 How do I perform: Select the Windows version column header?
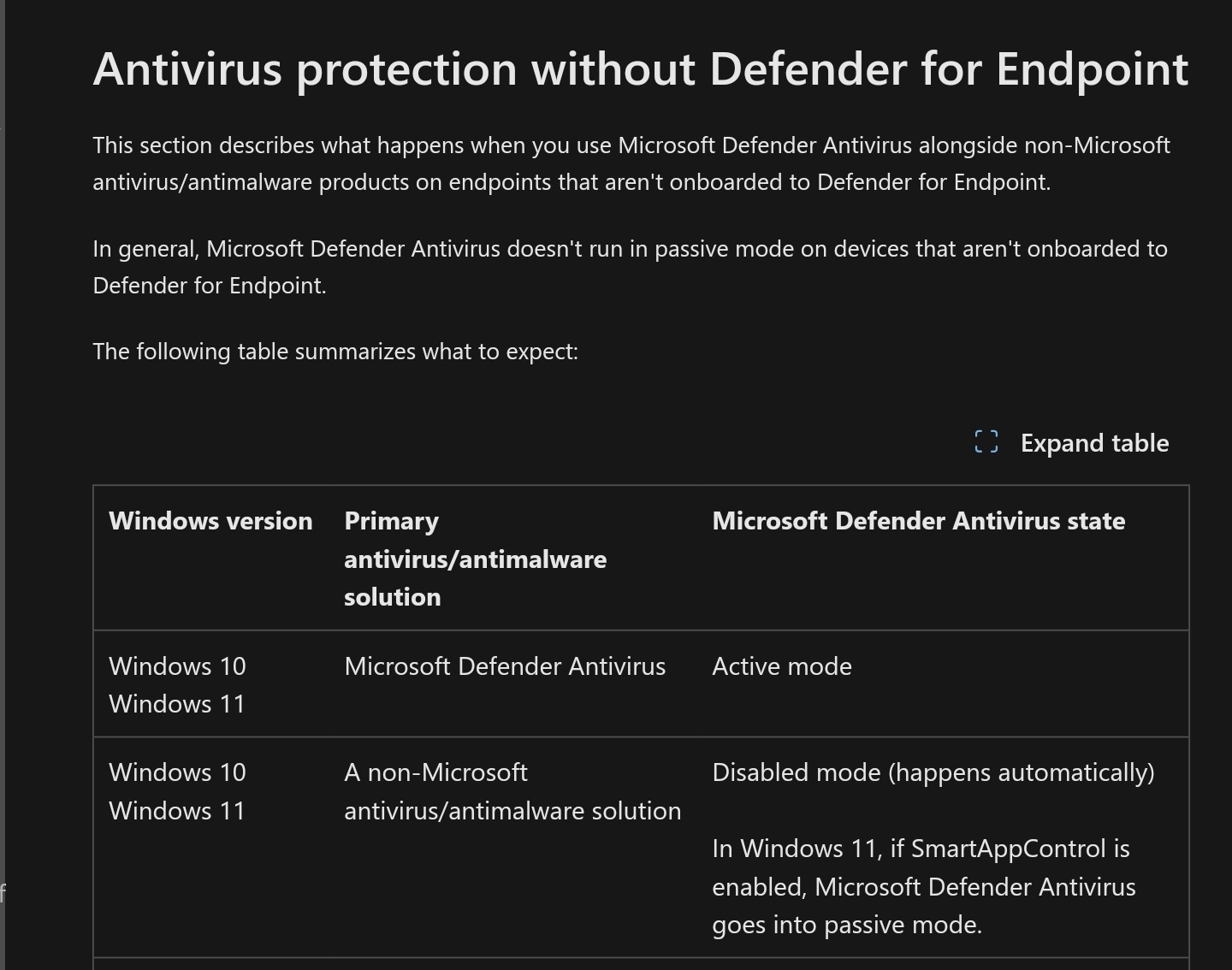[210, 521]
